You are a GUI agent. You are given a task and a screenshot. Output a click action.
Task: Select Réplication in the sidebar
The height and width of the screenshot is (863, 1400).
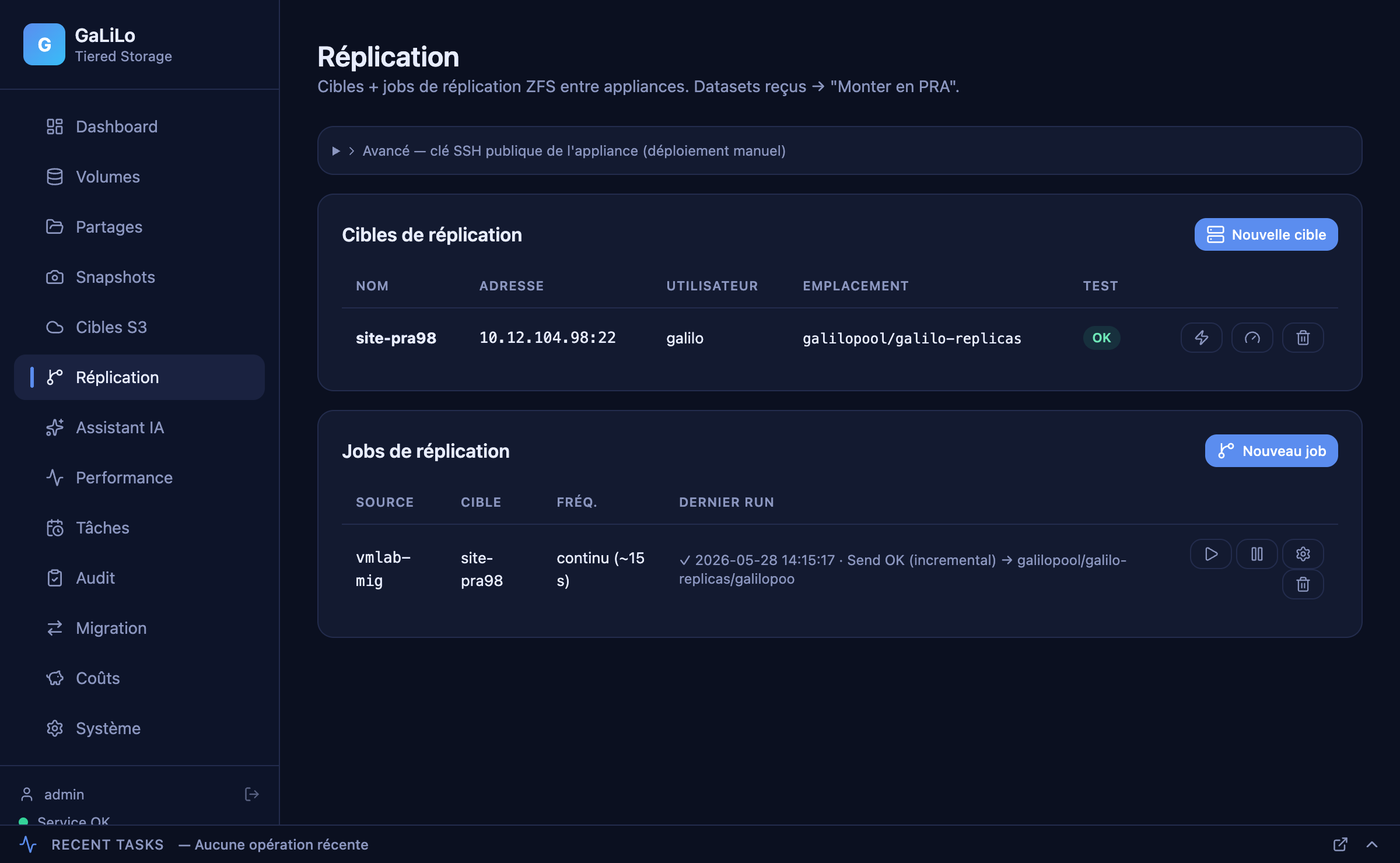(x=139, y=377)
